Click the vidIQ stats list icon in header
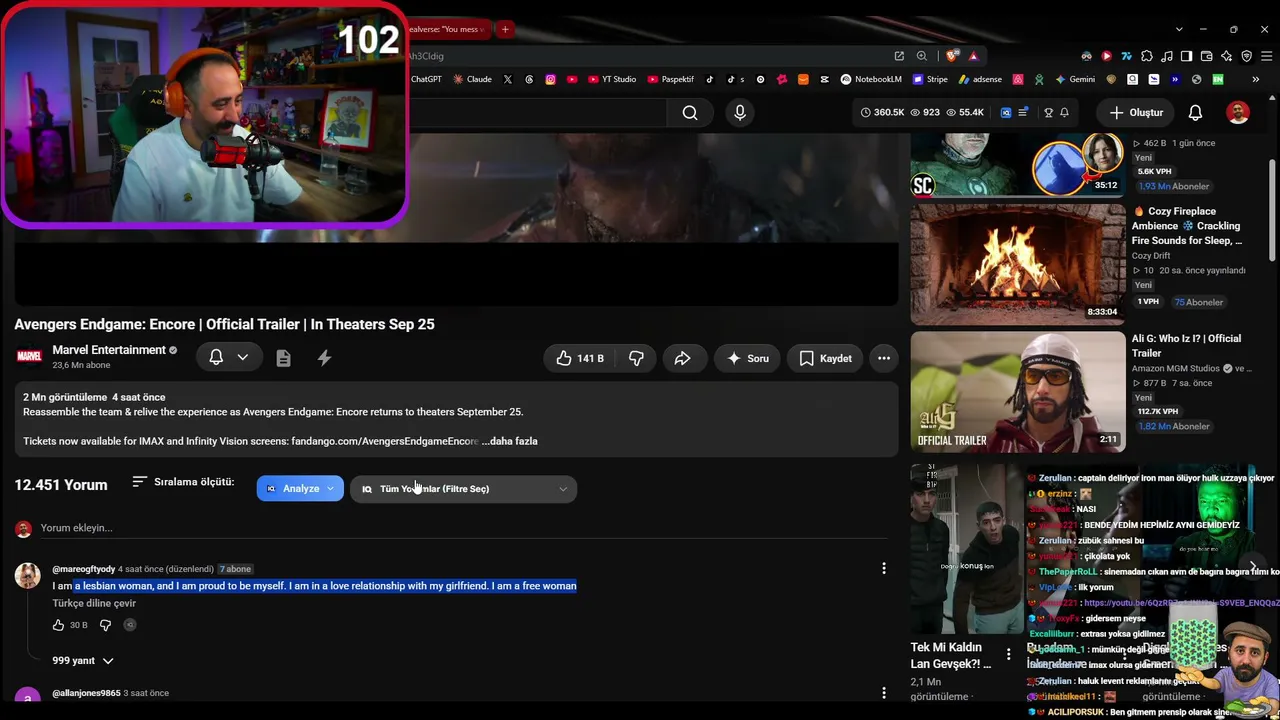 point(1023,113)
